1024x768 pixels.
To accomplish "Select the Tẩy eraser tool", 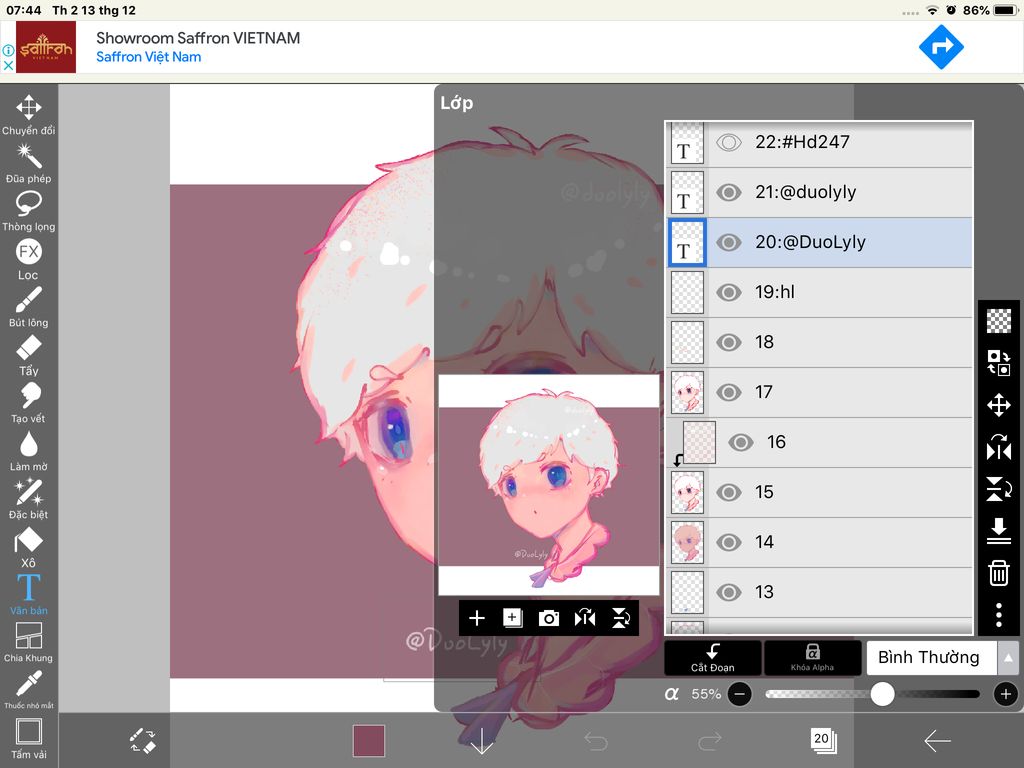I will 29,355.
